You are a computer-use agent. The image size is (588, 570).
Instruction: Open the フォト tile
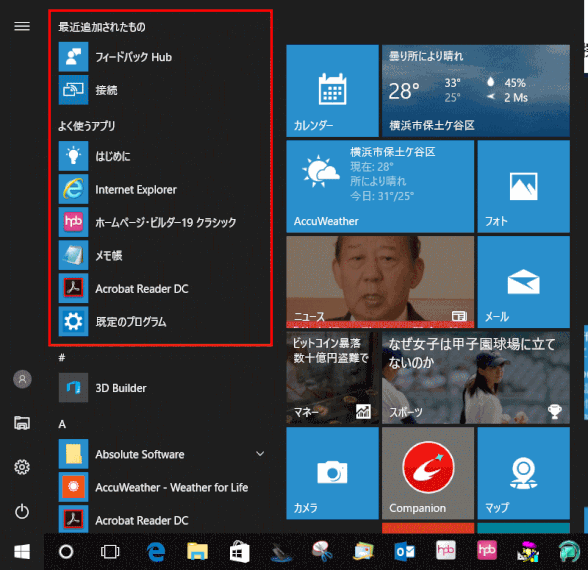(x=524, y=186)
